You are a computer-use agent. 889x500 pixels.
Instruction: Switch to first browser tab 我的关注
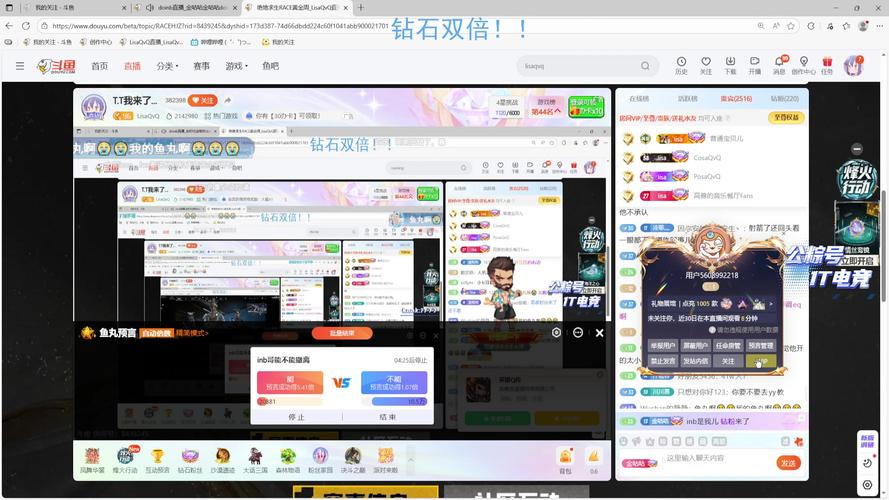pos(73,8)
